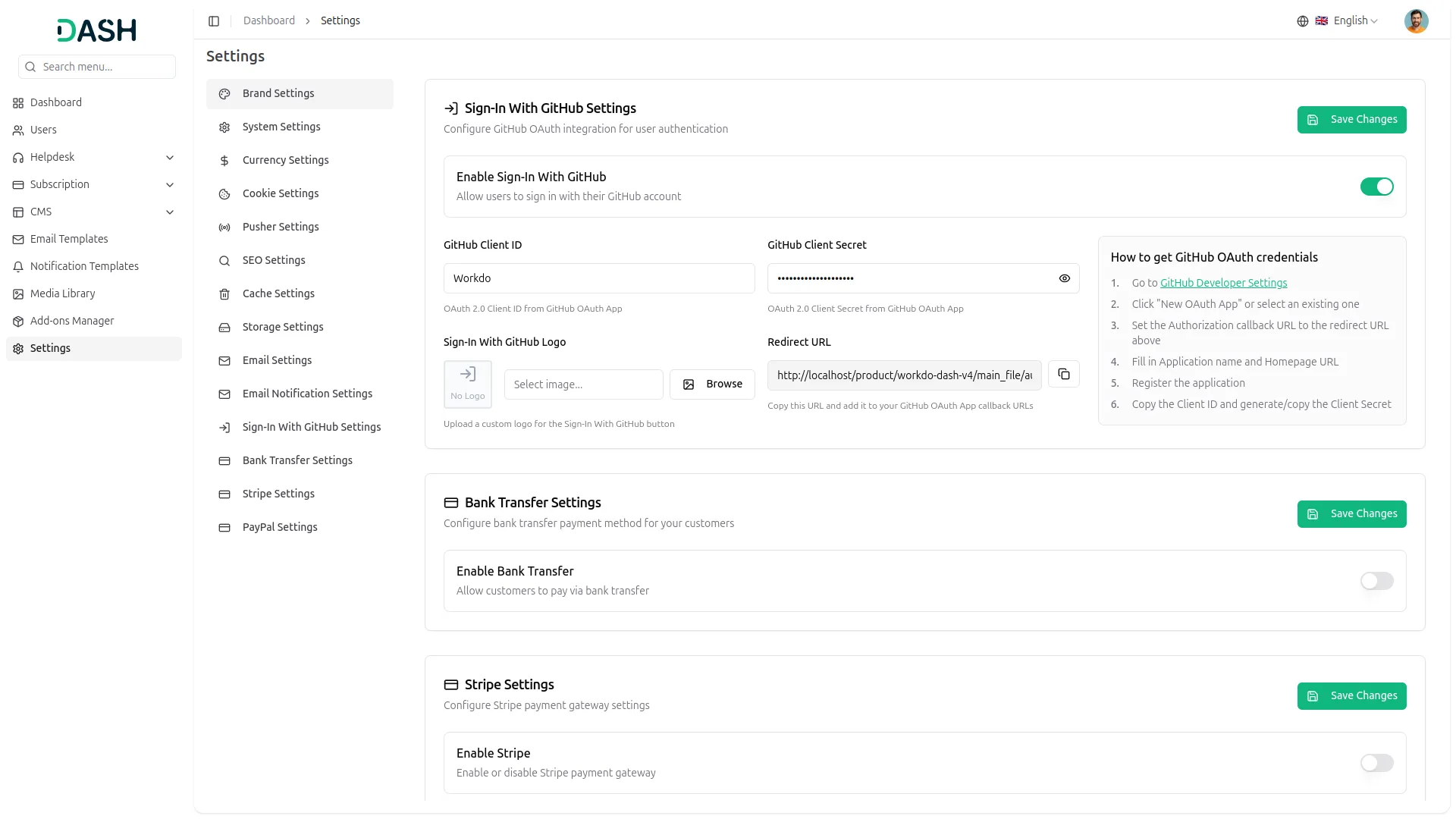1456x819 pixels.
Task: Open the English language dropdown
Action: 1351,20
